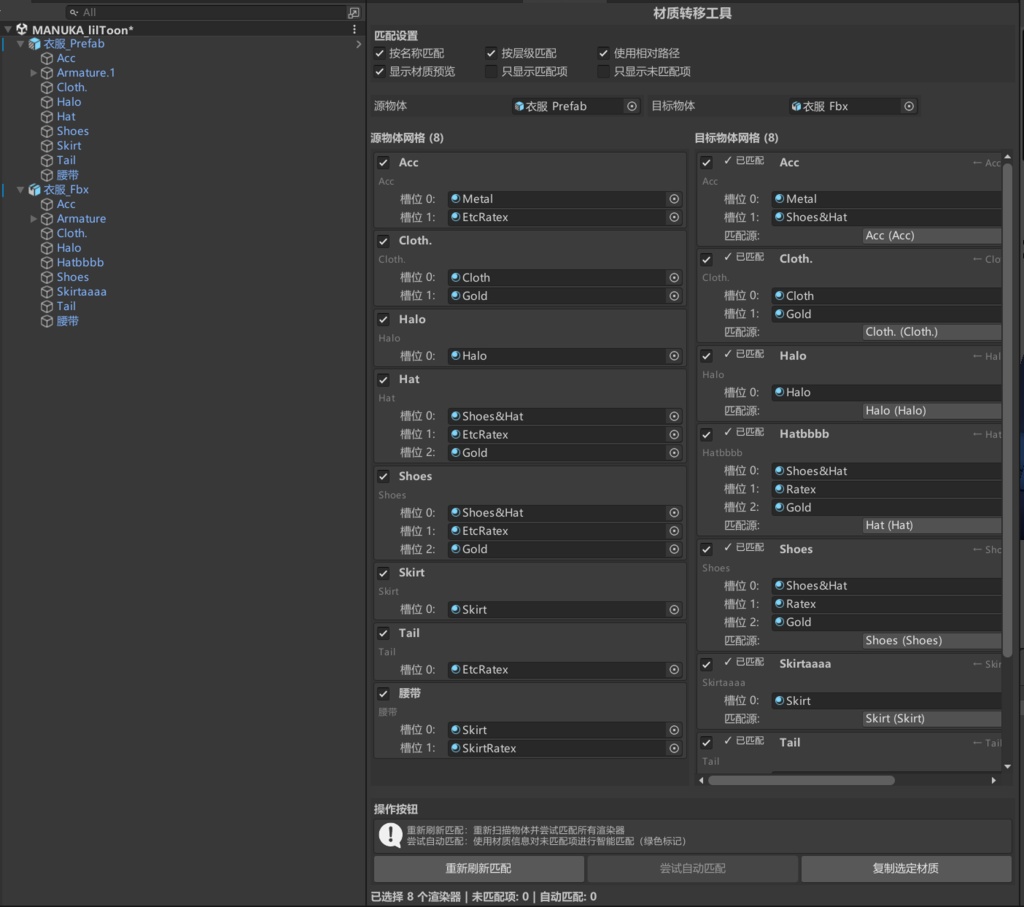This screenshot has height=907, width=1024.
Task: Open object picker on Acc slot 0 Metal material
Action: tap(676, 198)
